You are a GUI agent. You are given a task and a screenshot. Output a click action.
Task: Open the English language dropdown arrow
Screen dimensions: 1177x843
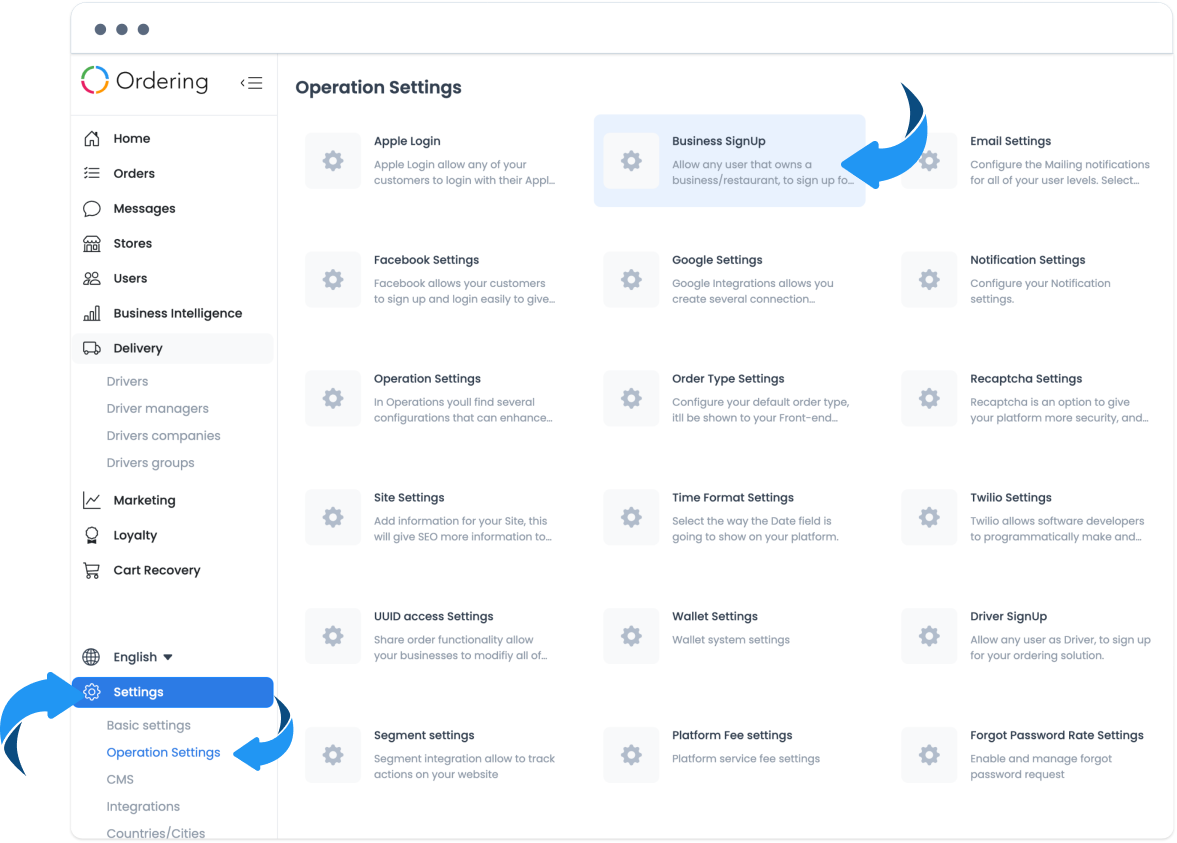click(x=168, y=657)
